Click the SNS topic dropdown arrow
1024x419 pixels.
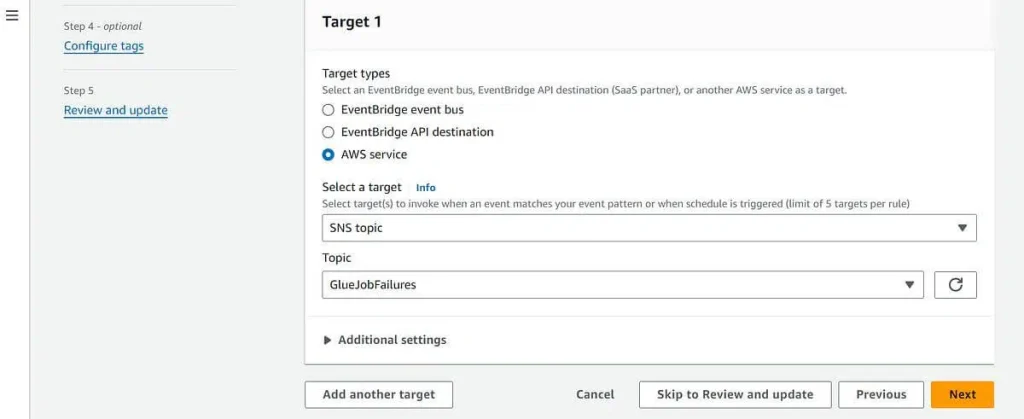pyautogui.click(x=961, y=228)
